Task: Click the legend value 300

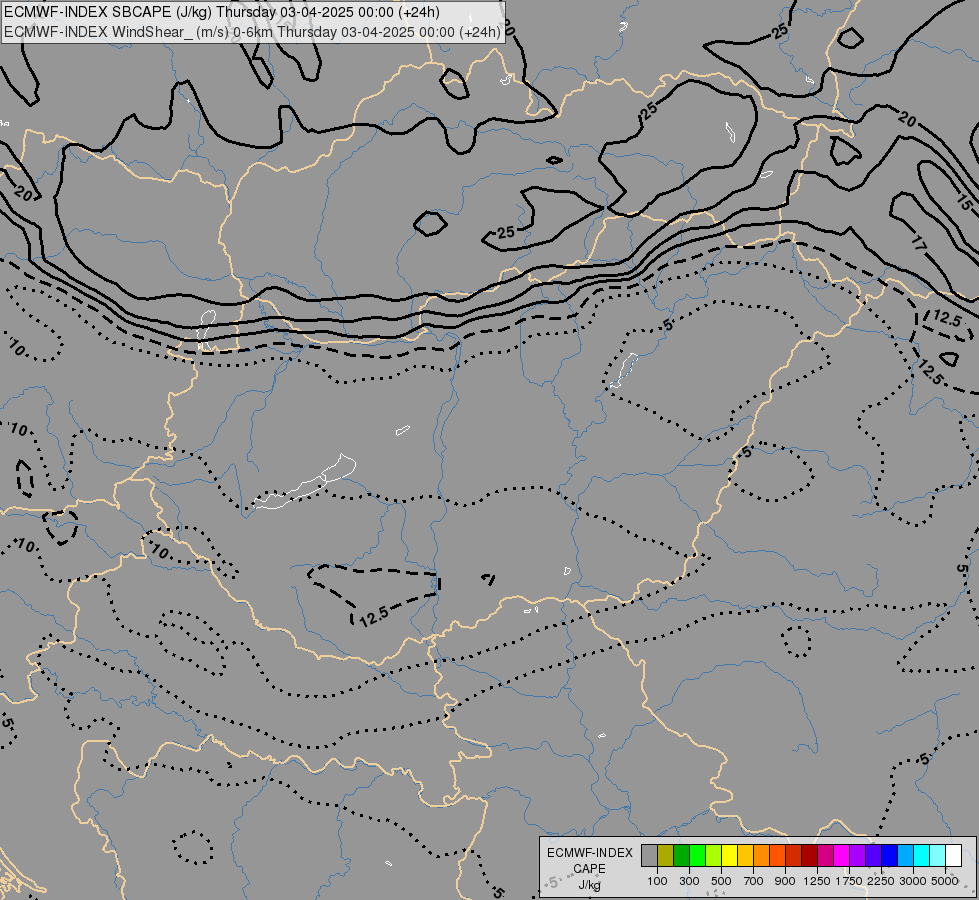Action: pyautogui.click(x=689, y=881)
